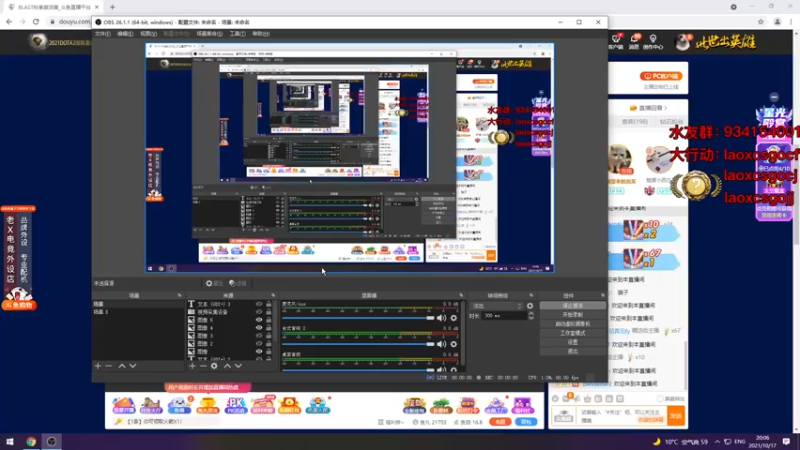Image resolution: width=800 pixels, height=450 pixels.
Task: Add a new scene with the plus icon
Action: coord(98,366)
